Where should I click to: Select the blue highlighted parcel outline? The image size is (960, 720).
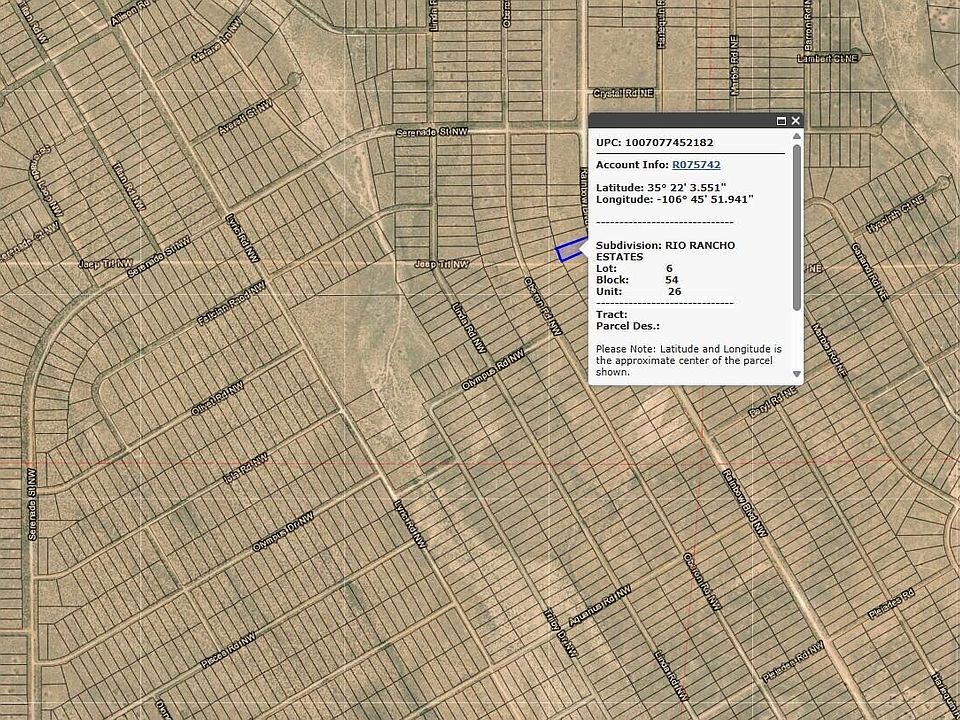click(569, 250)
